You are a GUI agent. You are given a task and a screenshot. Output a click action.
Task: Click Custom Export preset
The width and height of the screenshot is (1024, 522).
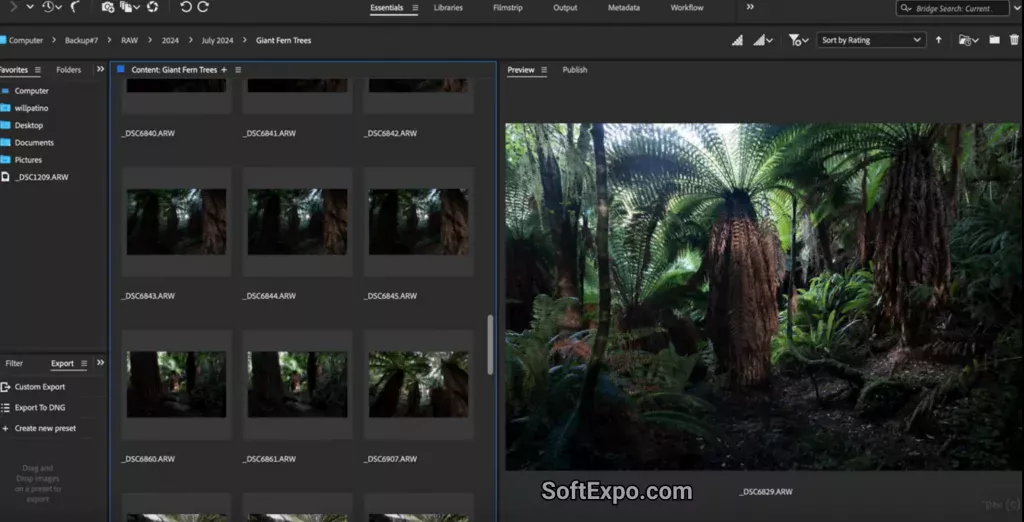pos(39,387)
